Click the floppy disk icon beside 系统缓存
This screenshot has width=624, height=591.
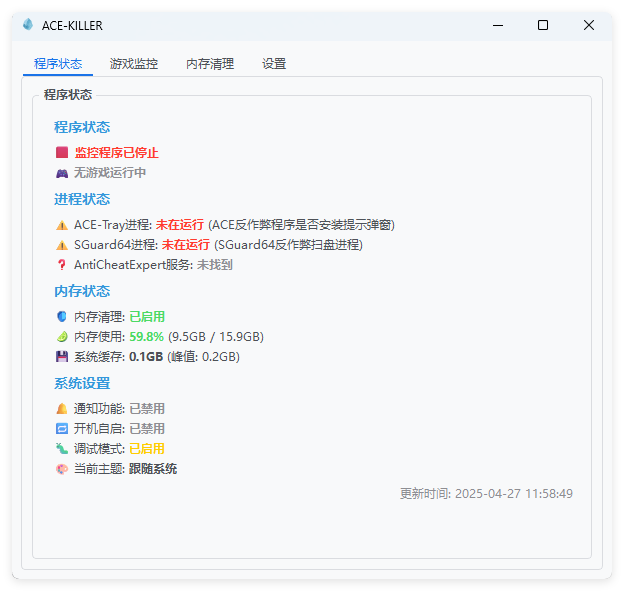(62, 357)
